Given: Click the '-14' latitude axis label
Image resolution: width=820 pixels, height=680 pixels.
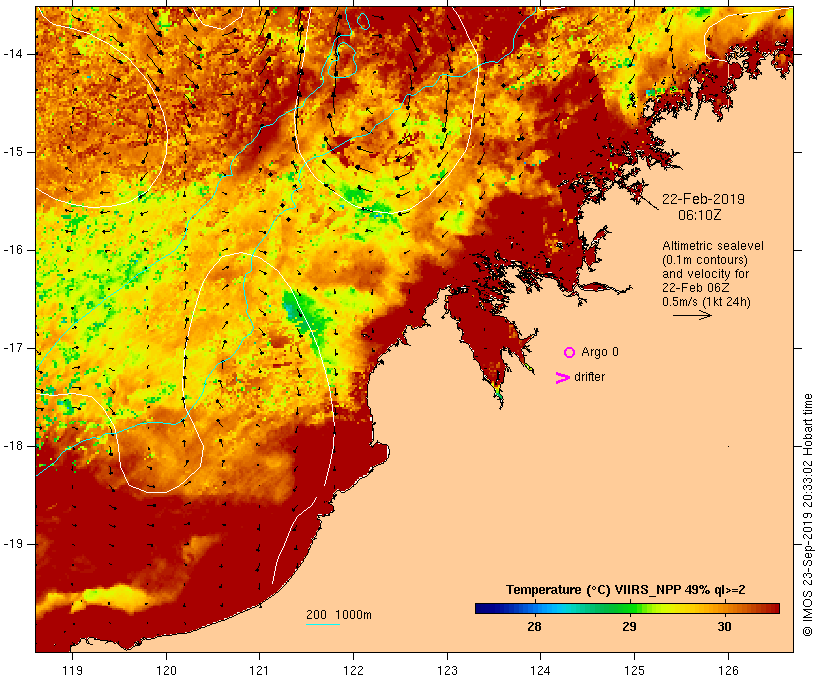Looking at the screenshot, I should [x=13, y=54].
